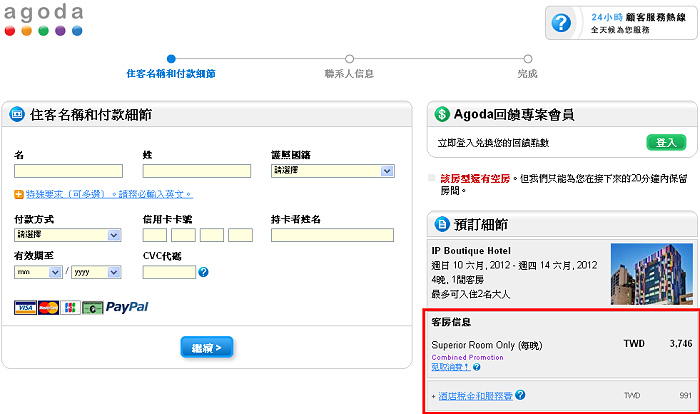Click the green dollar rewards icon
700x414 pixels.
(442, 114)
